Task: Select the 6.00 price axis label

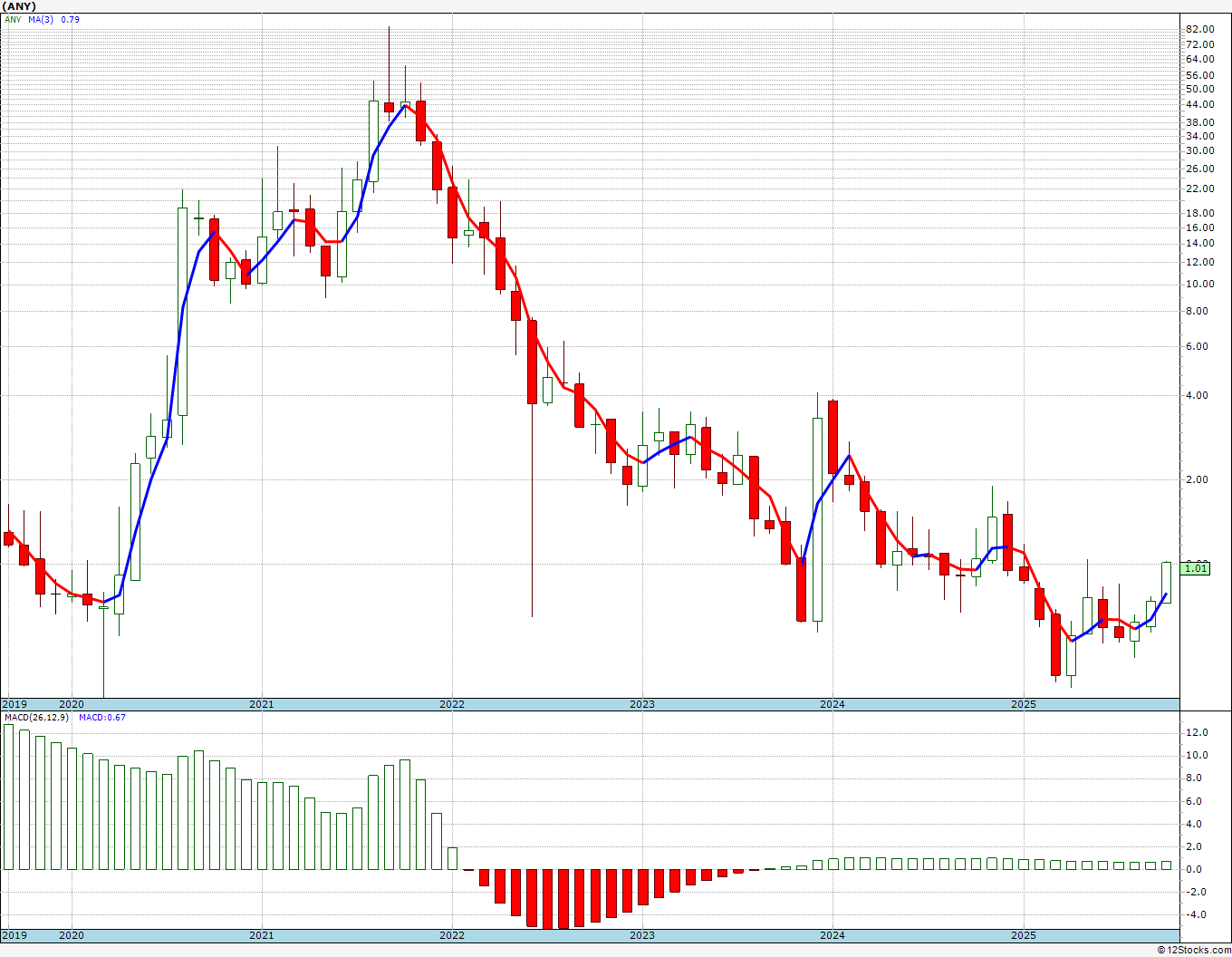Action: click(x=1197, y=347)
